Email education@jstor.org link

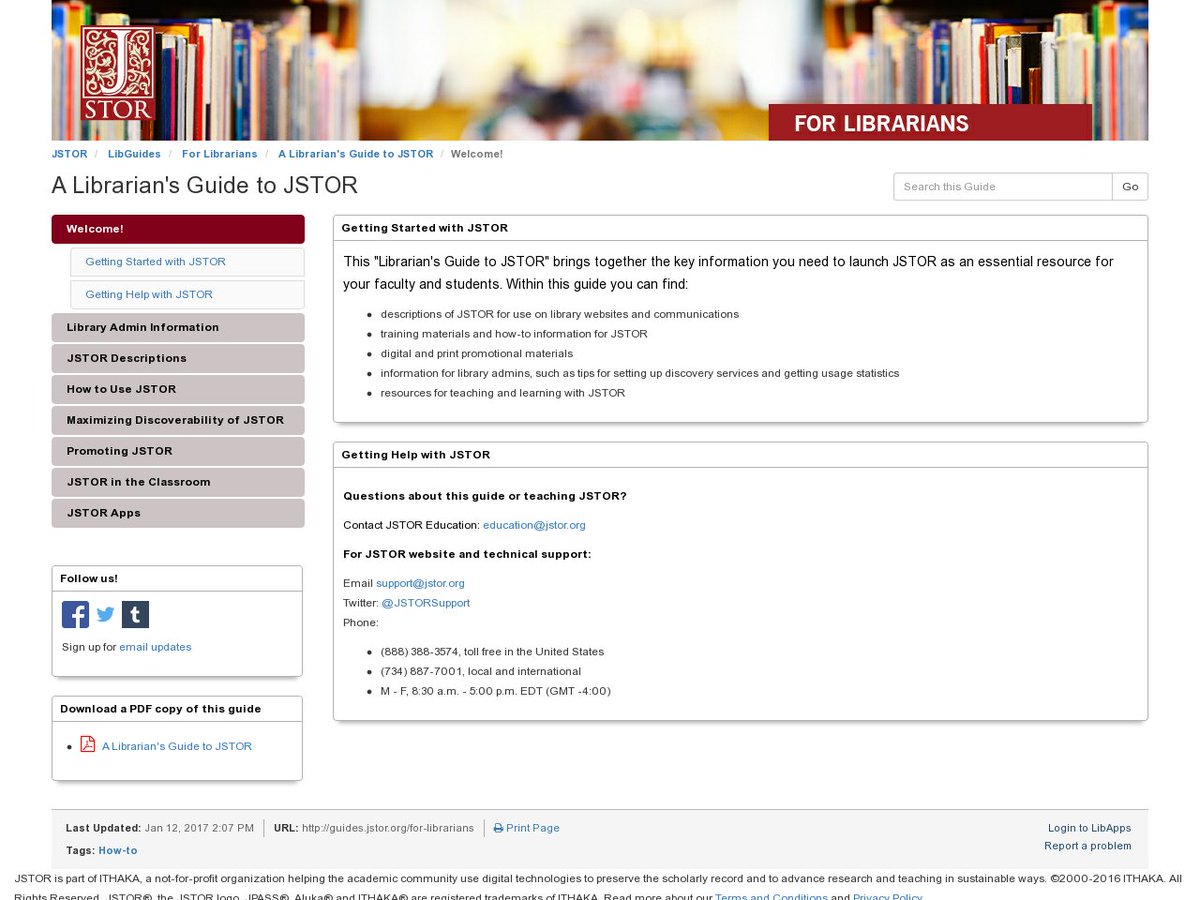click(x=534, y=525)
